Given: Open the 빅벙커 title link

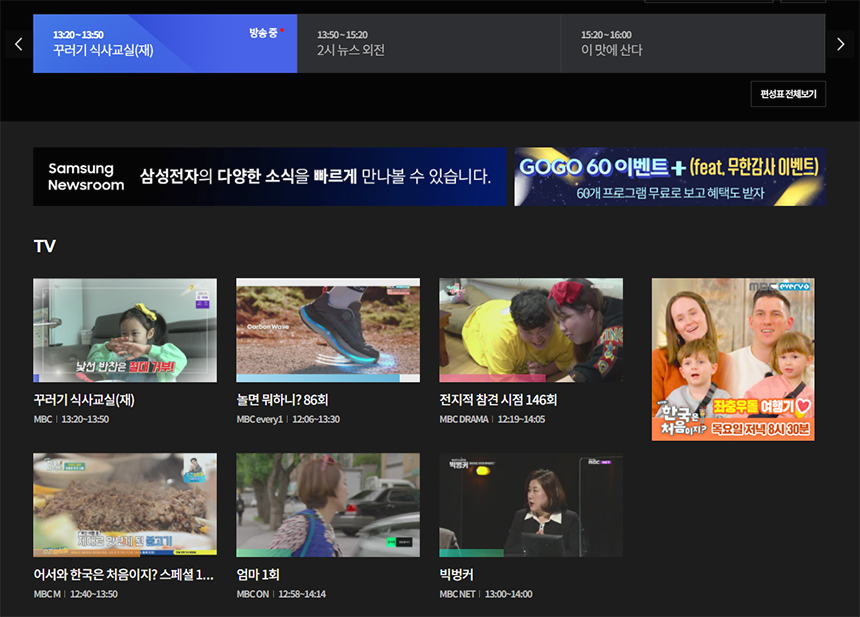Looking at the screenshot, I should 456,575.
